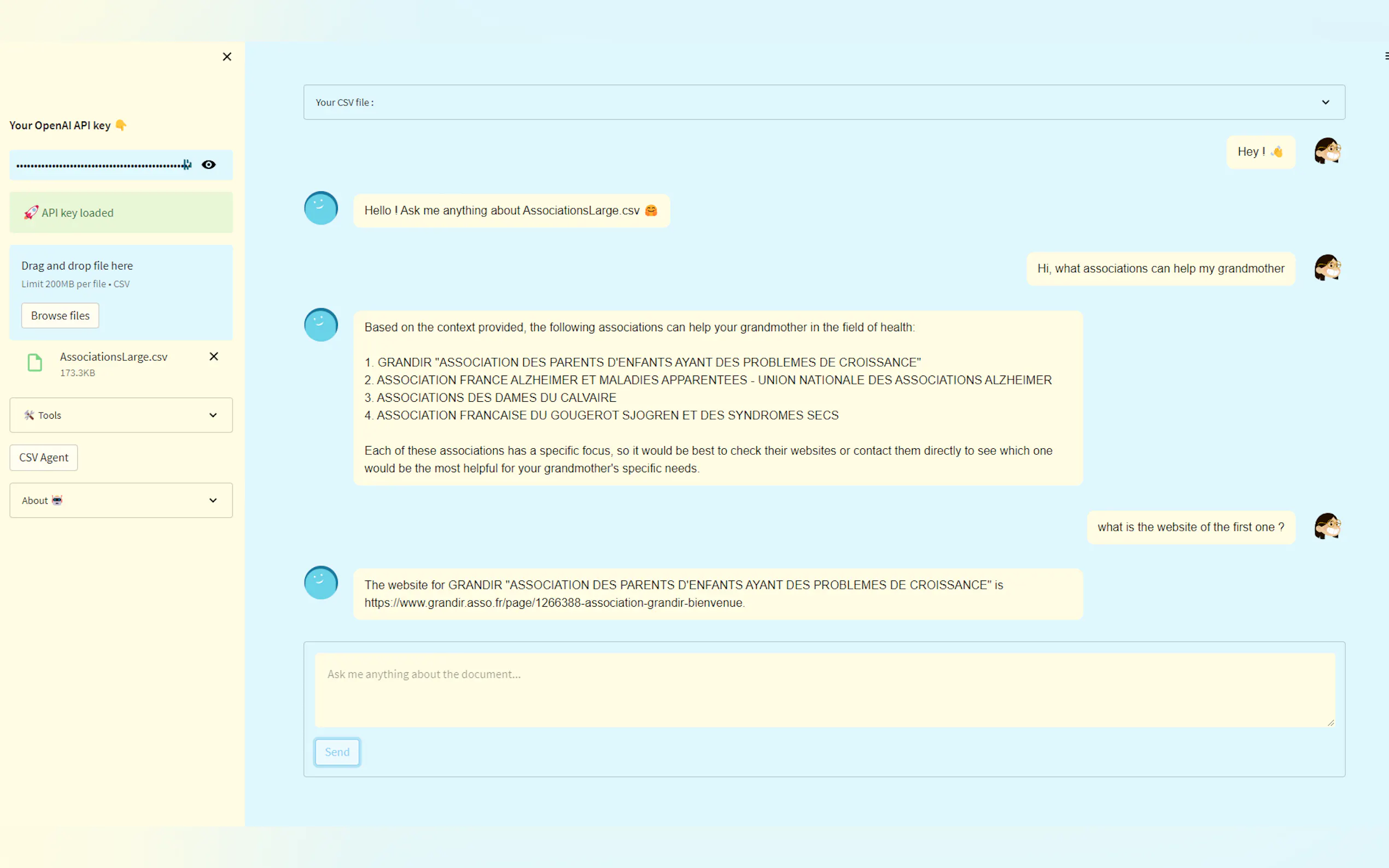Close the sidebar with the X icon
The image size is (1389, 868).
[227, 57]
